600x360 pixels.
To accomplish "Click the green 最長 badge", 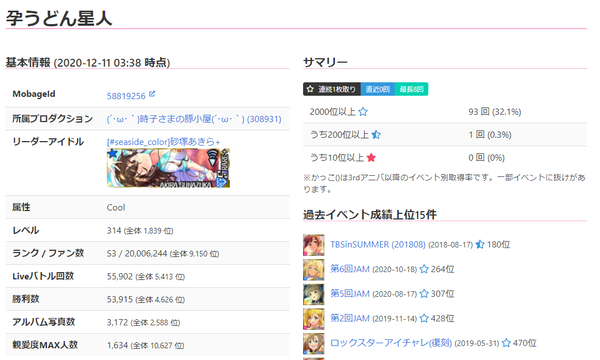I will 411,89.
